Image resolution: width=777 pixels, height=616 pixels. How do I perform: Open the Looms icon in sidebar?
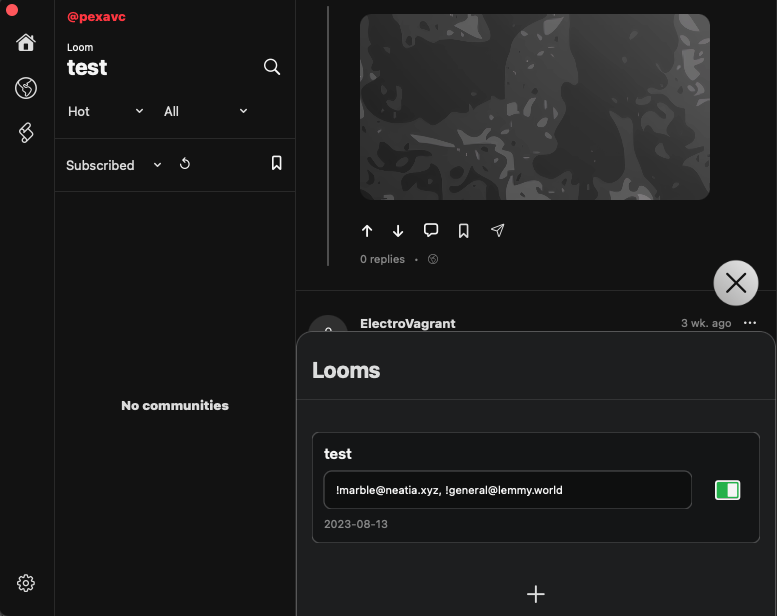tap(26, 133)
